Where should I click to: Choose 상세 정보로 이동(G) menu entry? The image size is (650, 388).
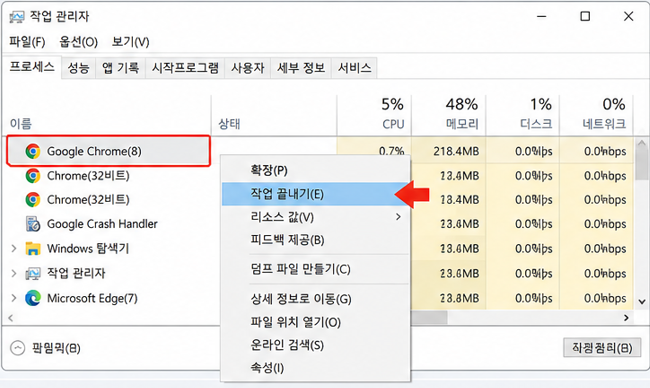tap(316, 299)
